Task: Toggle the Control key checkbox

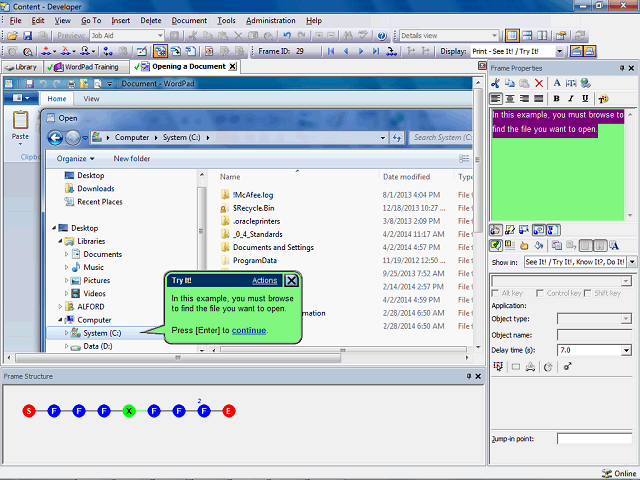Action: pos(540,293)
